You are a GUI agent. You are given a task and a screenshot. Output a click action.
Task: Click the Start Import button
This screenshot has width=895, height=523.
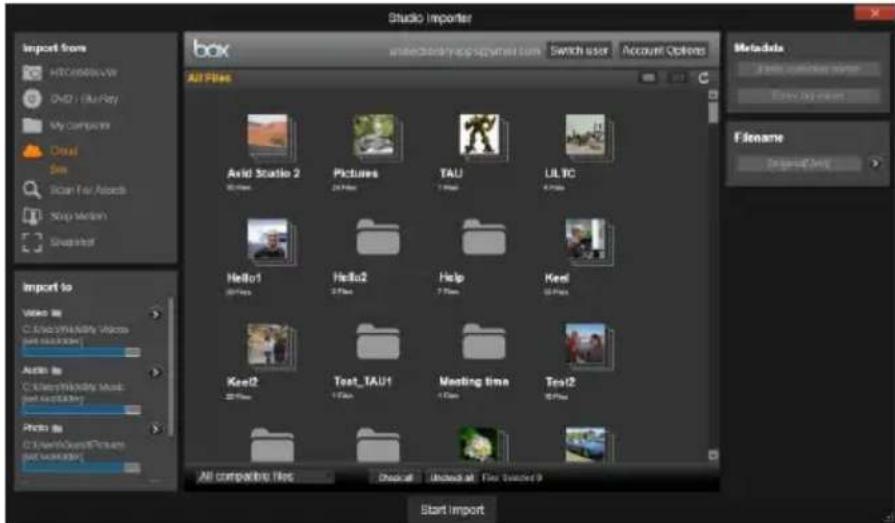coord(452,509)
